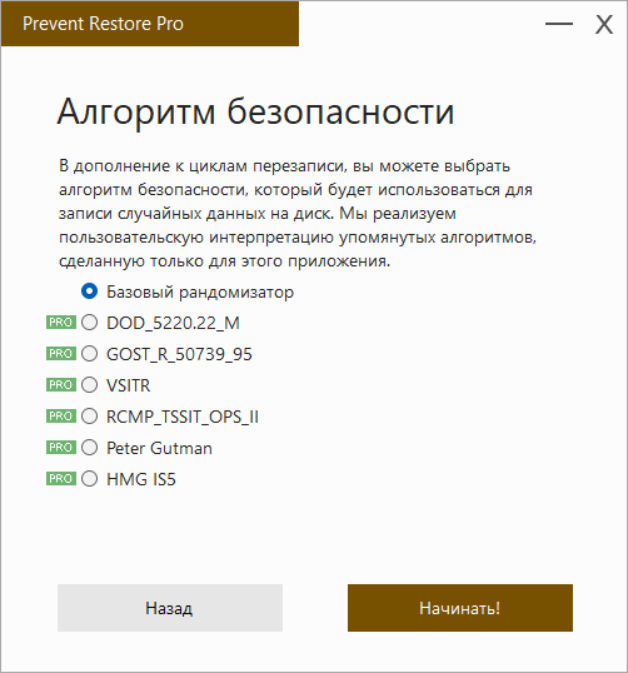Click the RCMP_TSSIT_OPS_II label text
The width and height of the screenshot is (628, 673).
coord(182,417)
